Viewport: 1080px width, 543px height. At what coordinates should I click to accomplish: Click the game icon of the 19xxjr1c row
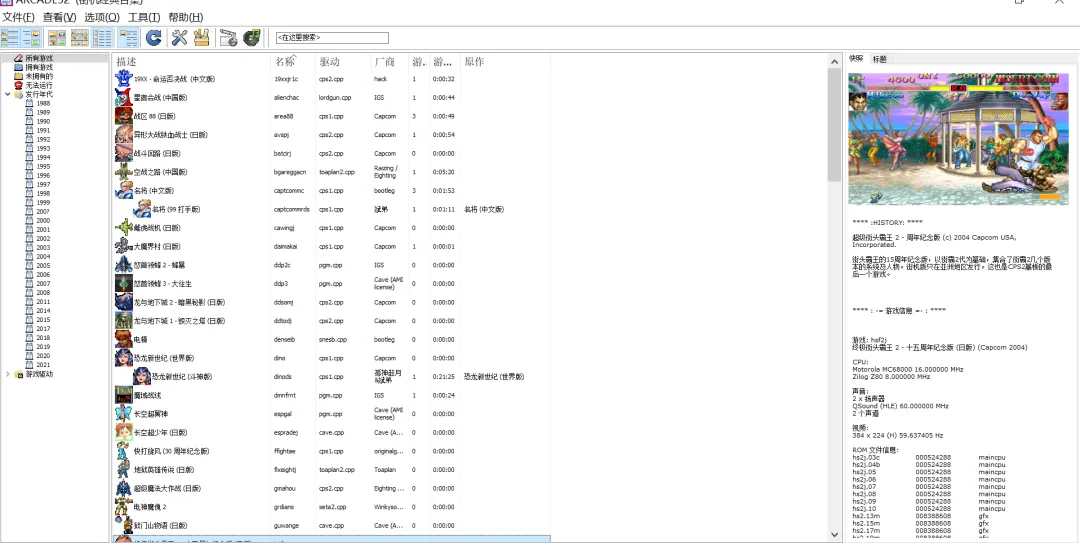coord(124,79)
